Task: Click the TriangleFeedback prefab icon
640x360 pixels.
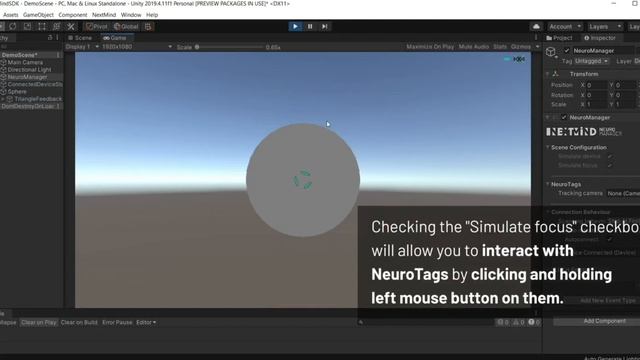Action: 10,99
